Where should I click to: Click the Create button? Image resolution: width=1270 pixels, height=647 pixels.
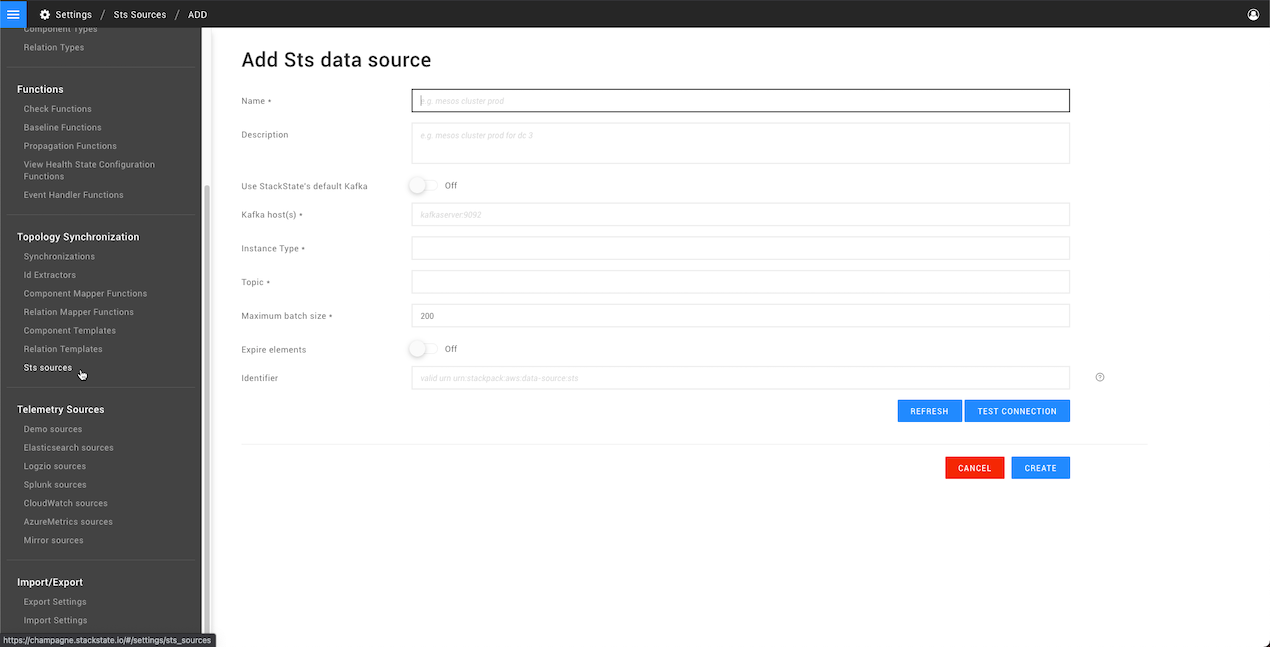[x=1040, y=468]
